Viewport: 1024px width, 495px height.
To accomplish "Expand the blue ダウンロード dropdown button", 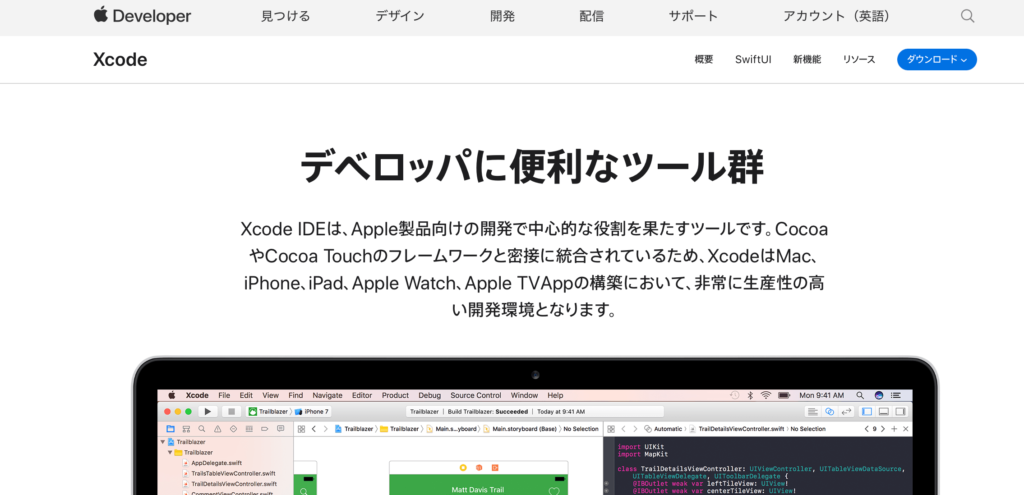I will 936,59.
